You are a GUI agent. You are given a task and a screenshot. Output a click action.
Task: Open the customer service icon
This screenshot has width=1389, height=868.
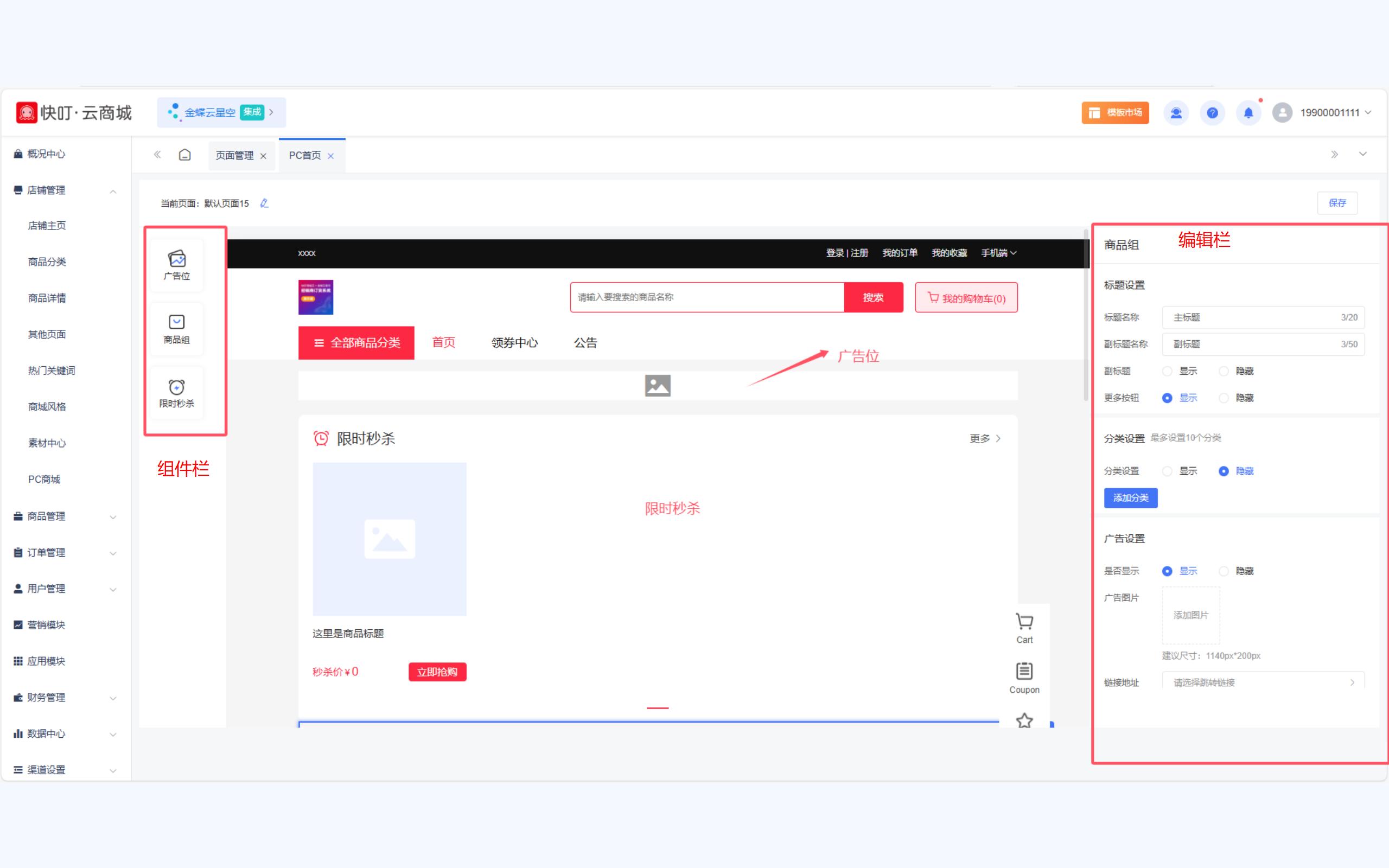(x=1176, y=112)
